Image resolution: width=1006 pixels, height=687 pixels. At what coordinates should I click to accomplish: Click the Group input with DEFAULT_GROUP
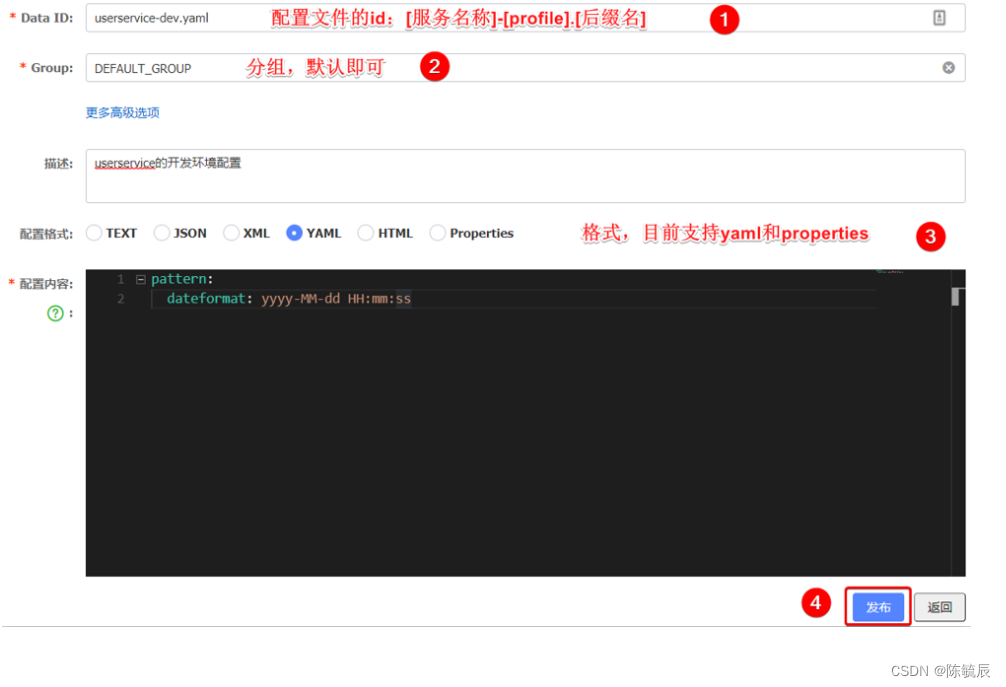pyautogui.click(x=525, y=68)
